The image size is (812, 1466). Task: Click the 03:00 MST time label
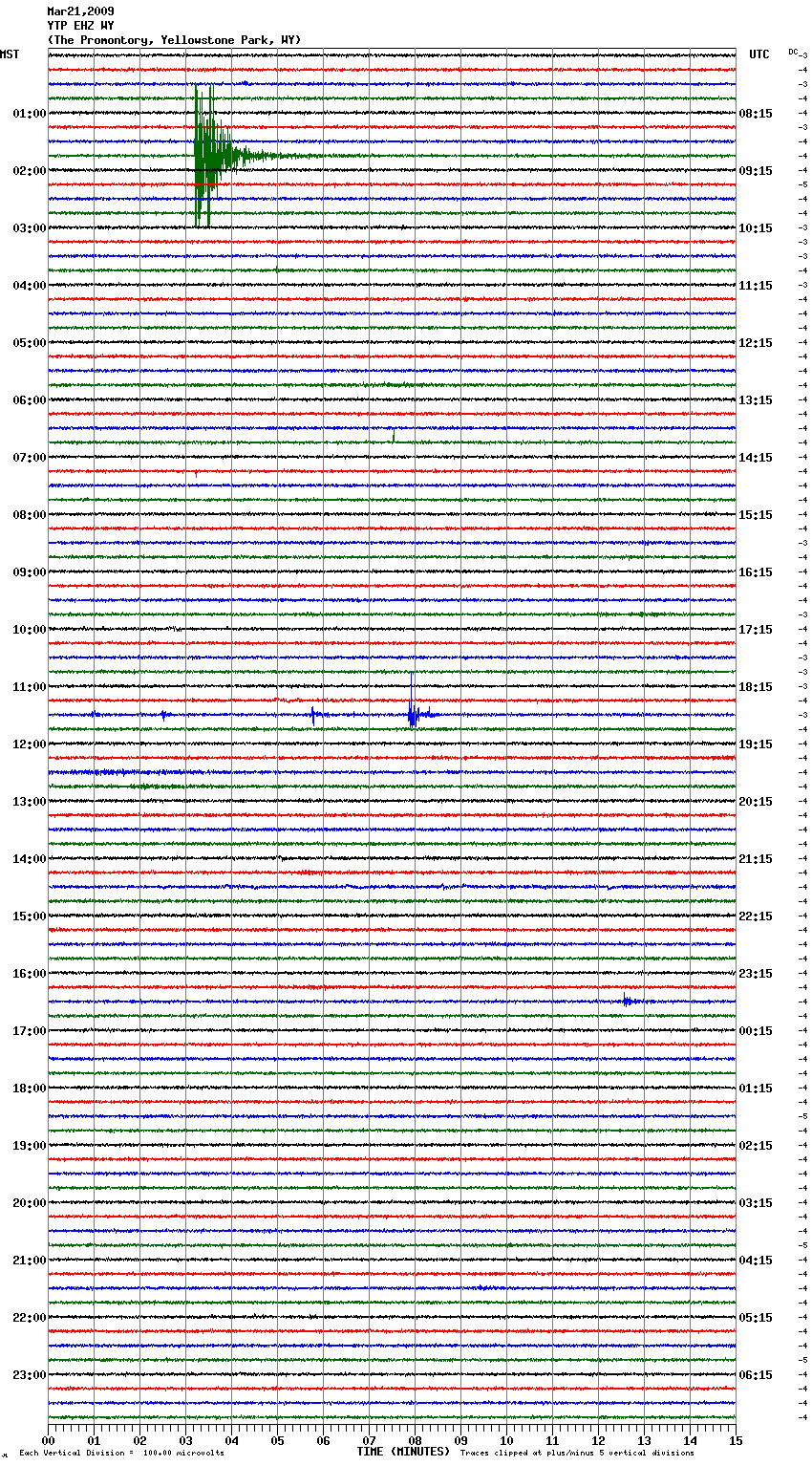pyautogui.click(x=30, y=228)
